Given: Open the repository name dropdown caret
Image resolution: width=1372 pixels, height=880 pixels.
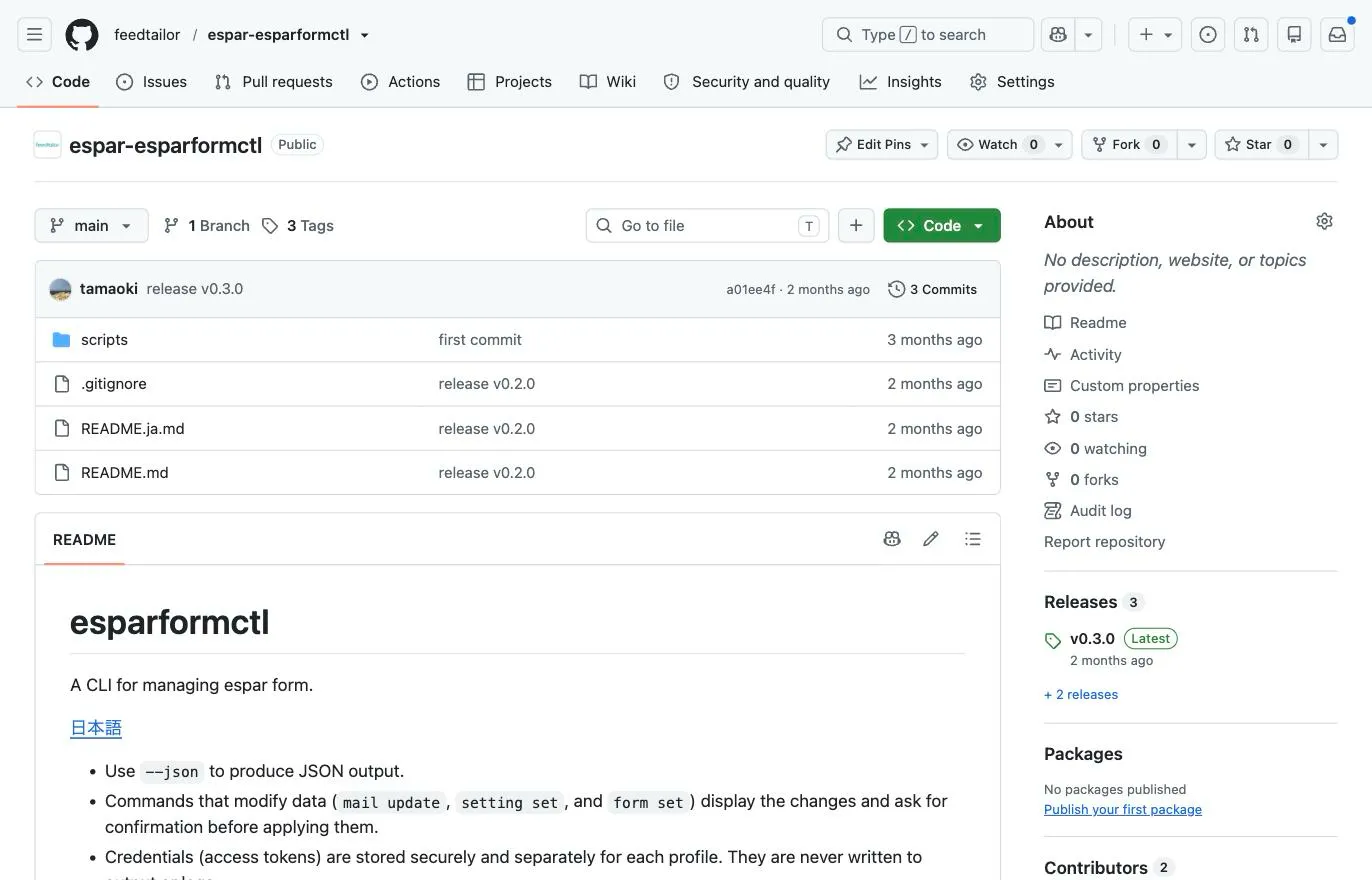Looking at the screenshot, I should tap(365, 35).
